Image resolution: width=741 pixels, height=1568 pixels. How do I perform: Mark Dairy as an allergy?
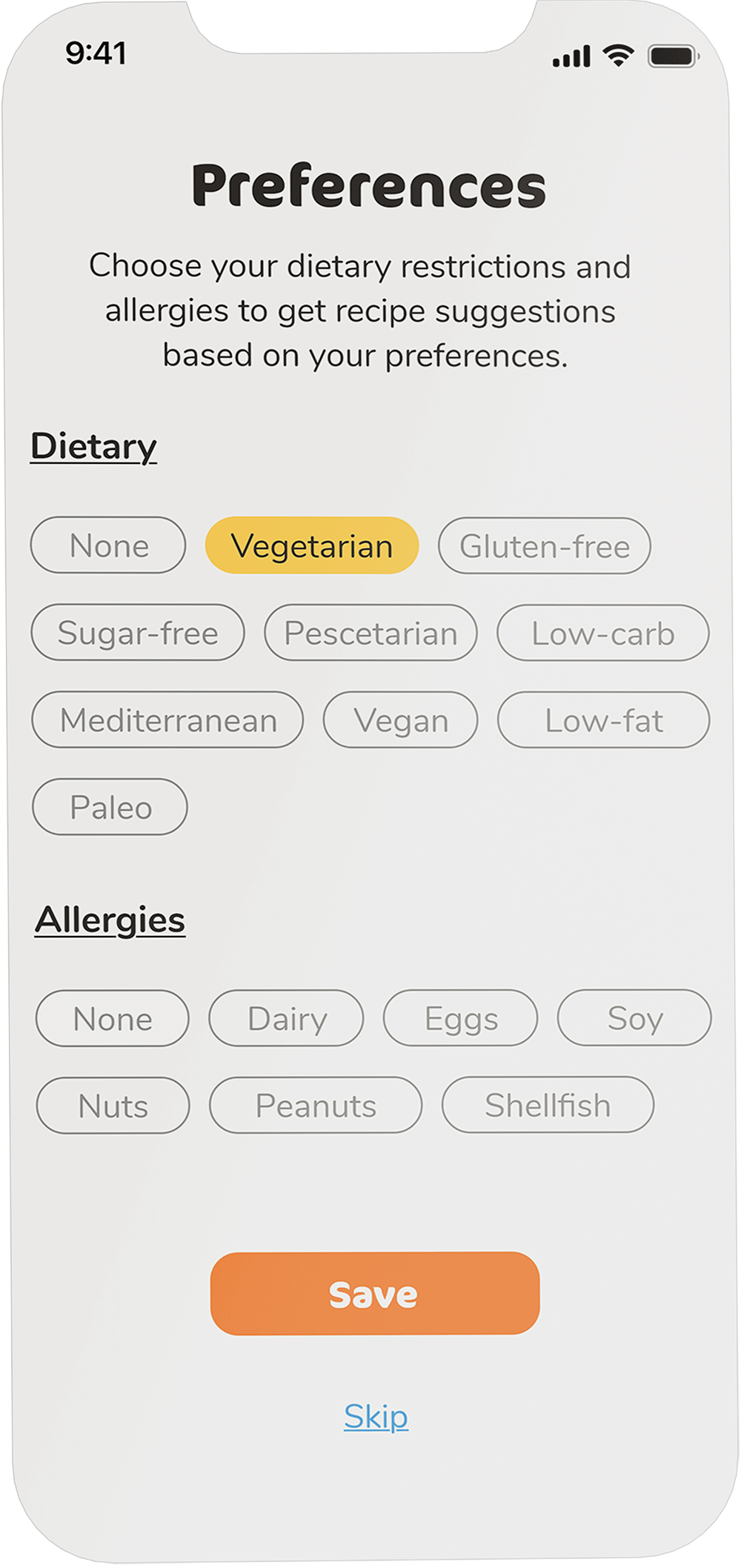(287, 1019)
